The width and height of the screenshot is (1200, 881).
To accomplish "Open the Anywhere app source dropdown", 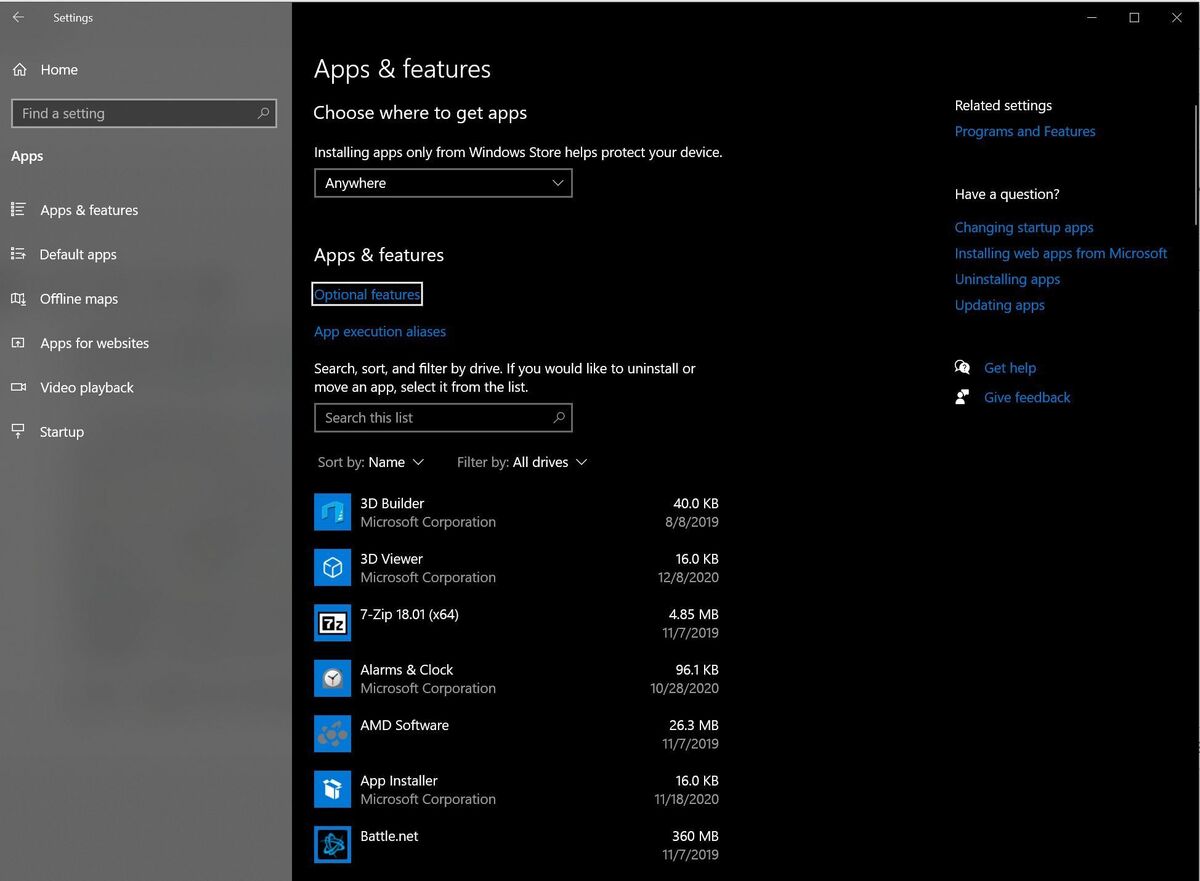I will 443,183.
